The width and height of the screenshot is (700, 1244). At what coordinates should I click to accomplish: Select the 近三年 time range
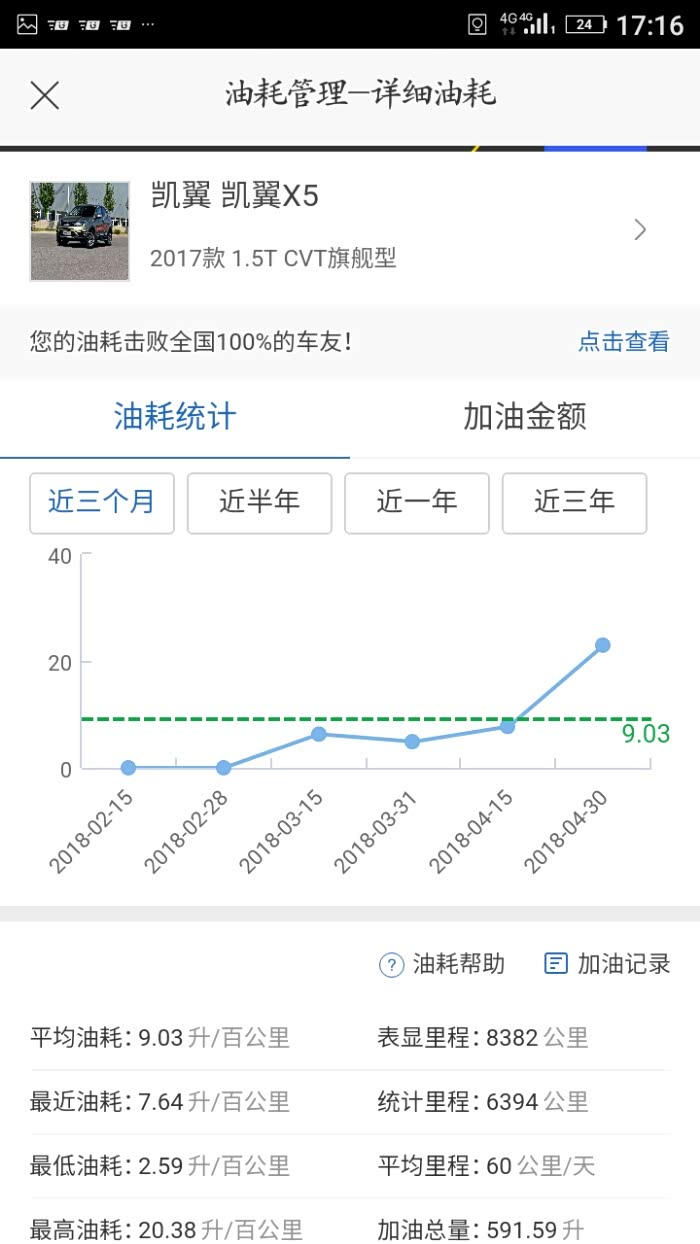pyautogui.click(x=574, y=503)
